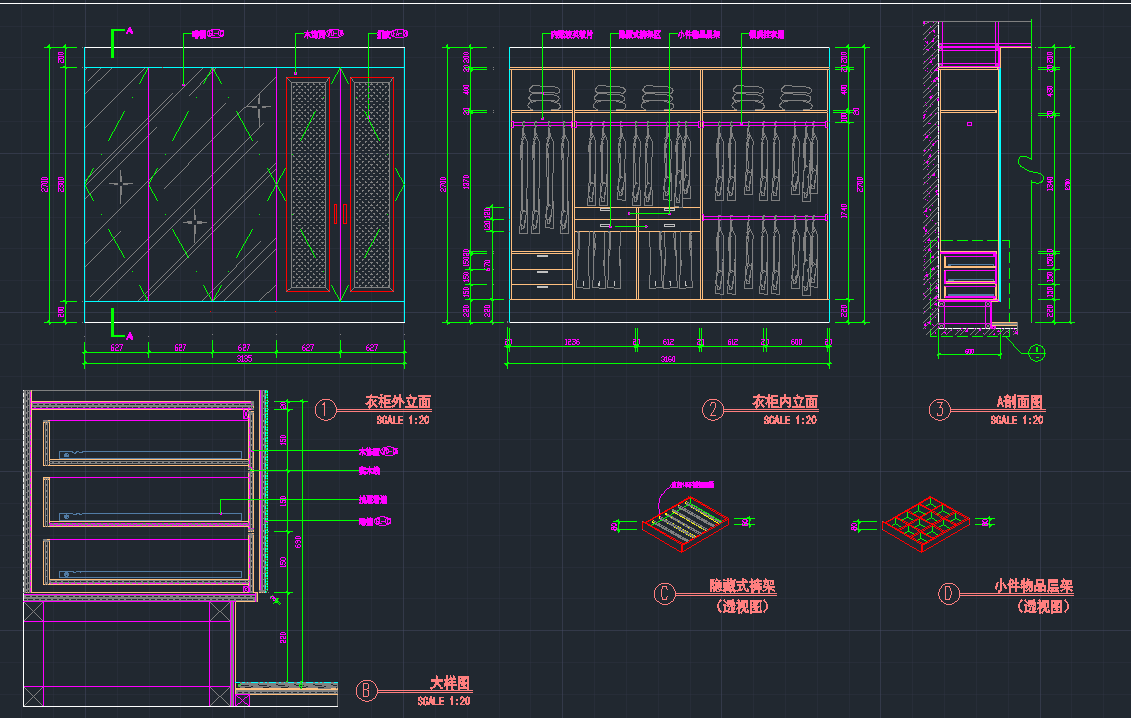
Task: Click the A剖面图 title text
Action: (1019, 402)
